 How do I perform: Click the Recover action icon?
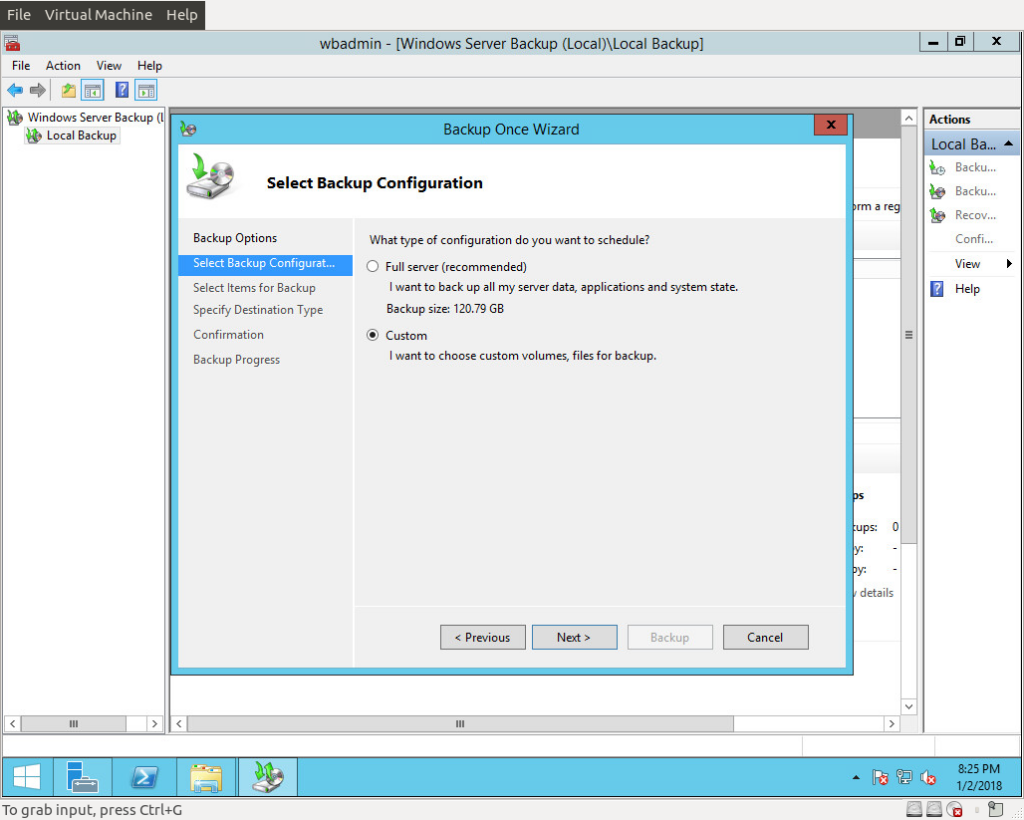(937, 215)
